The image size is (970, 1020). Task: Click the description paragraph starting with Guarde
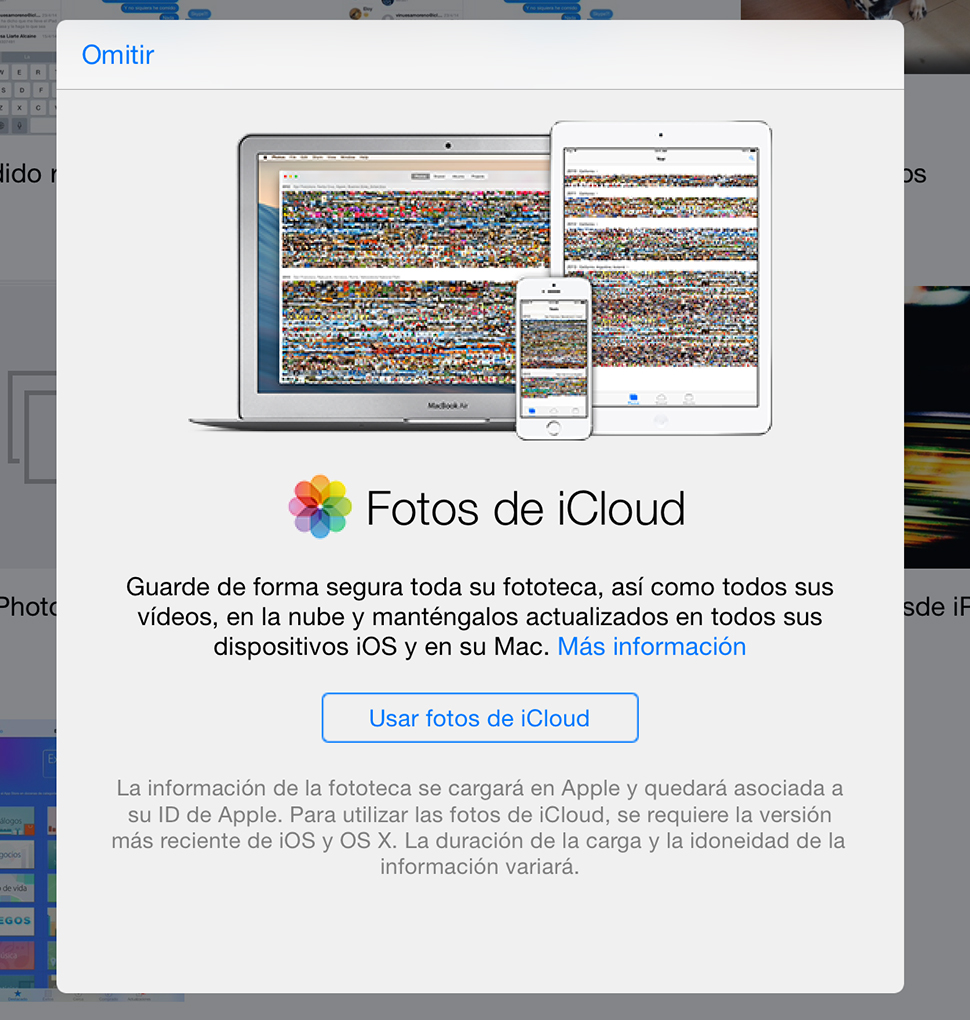480,617
